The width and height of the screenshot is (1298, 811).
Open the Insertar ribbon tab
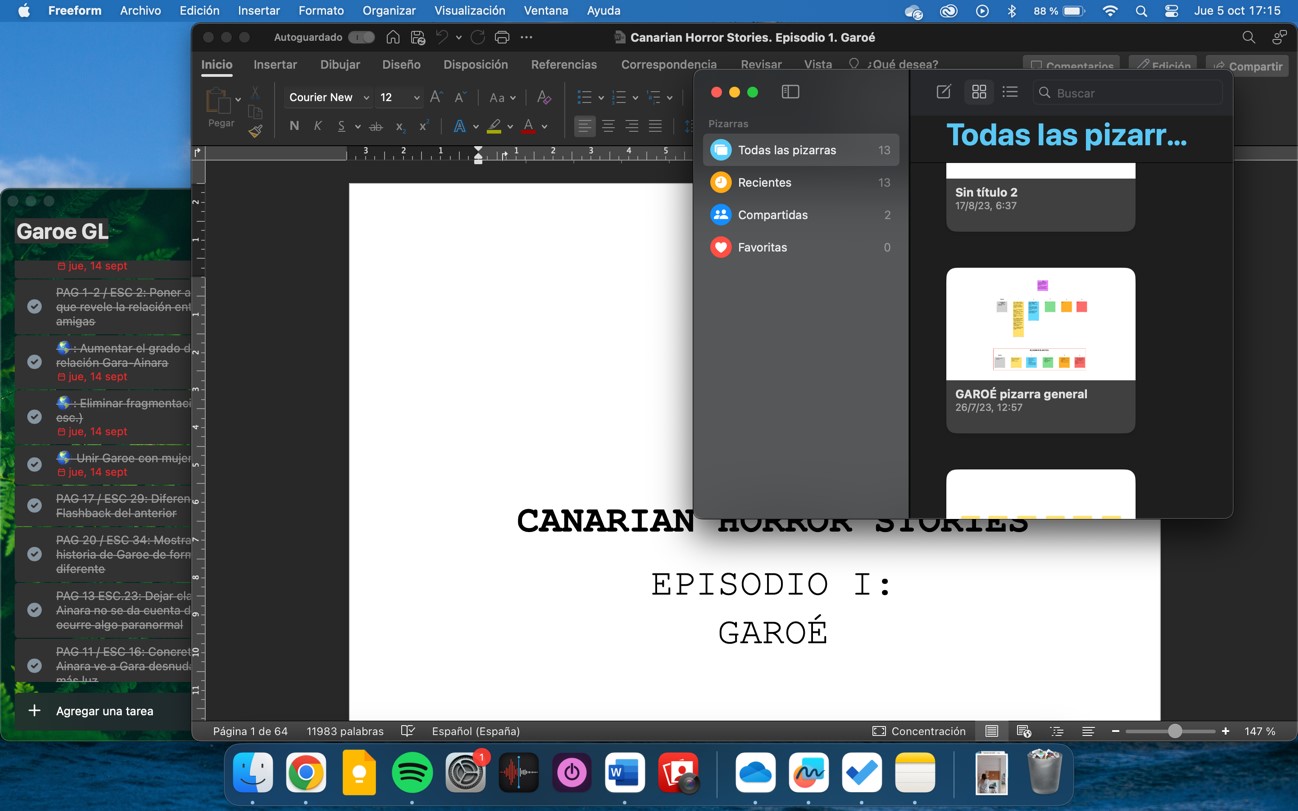pos(275,64)
